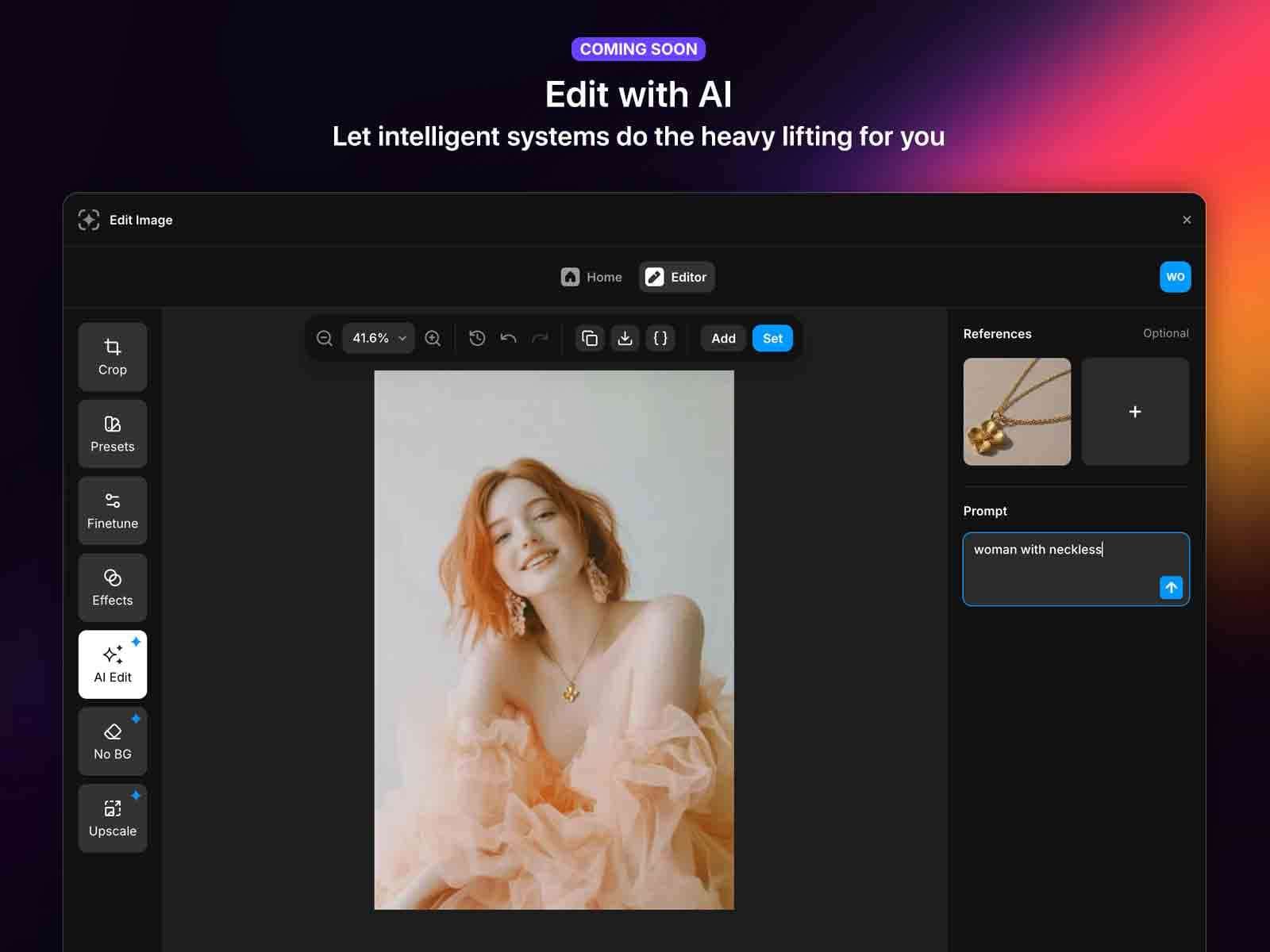Screen dimensions: 1270x952
Task: Select the AI Edit tool
Action: [112, 665]
